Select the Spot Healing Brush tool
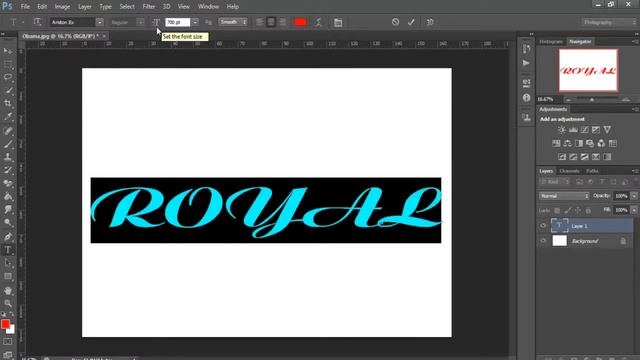 pos(8,131)
